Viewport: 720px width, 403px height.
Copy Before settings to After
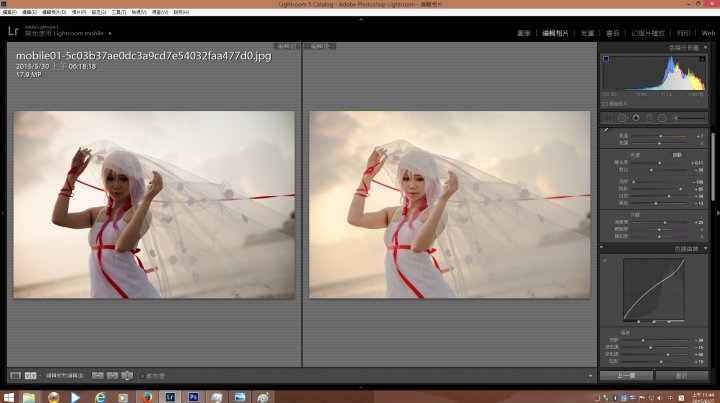tap(97, 375)
